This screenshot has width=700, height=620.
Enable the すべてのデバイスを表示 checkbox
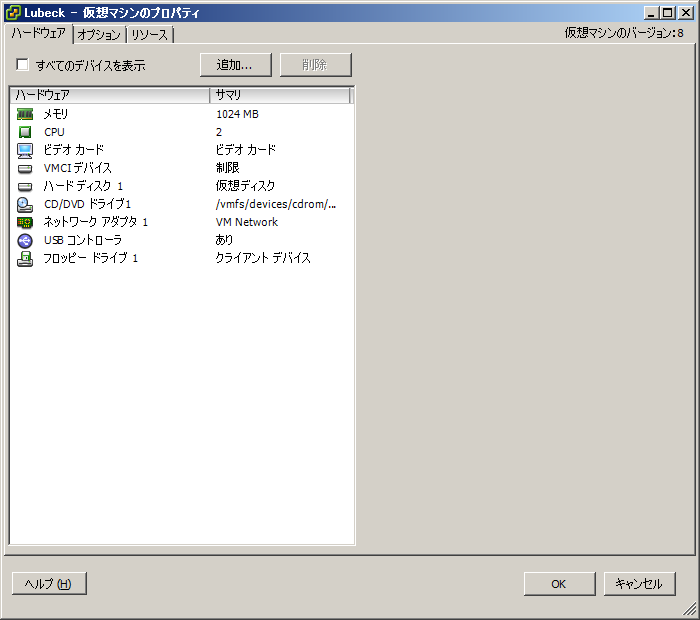pos(22,65)
